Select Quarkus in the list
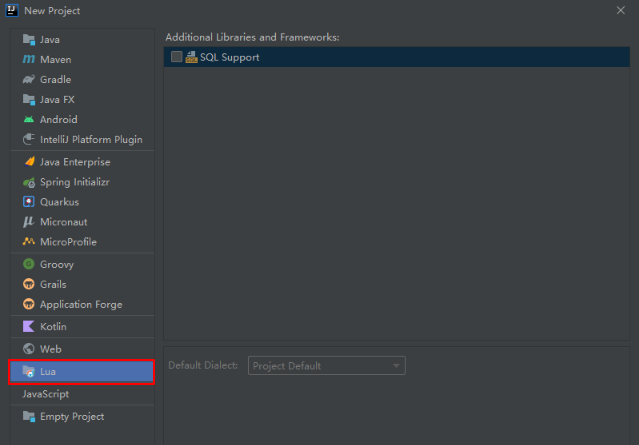 59,202
